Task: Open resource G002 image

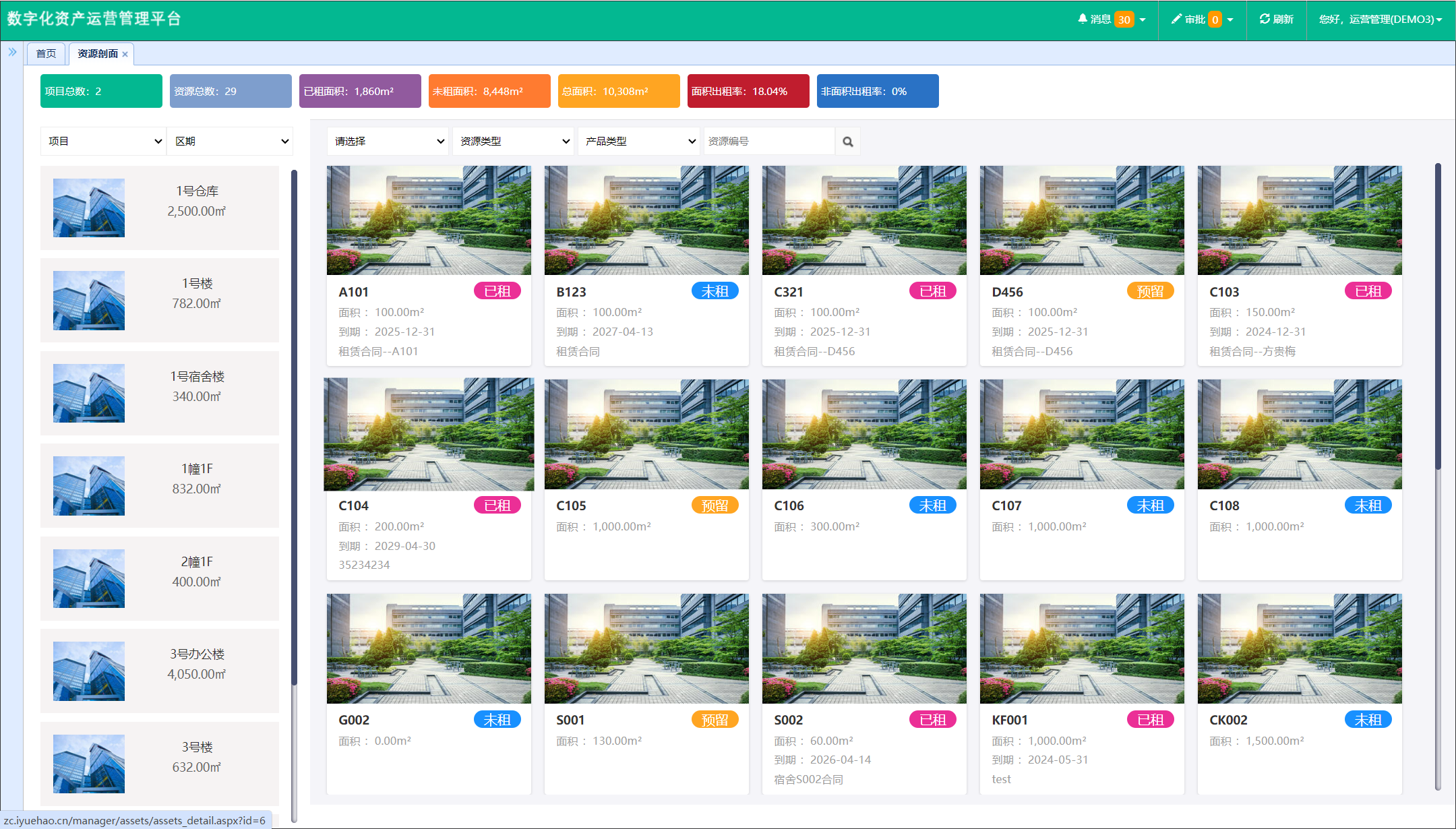Action: [x=429, y=648]
